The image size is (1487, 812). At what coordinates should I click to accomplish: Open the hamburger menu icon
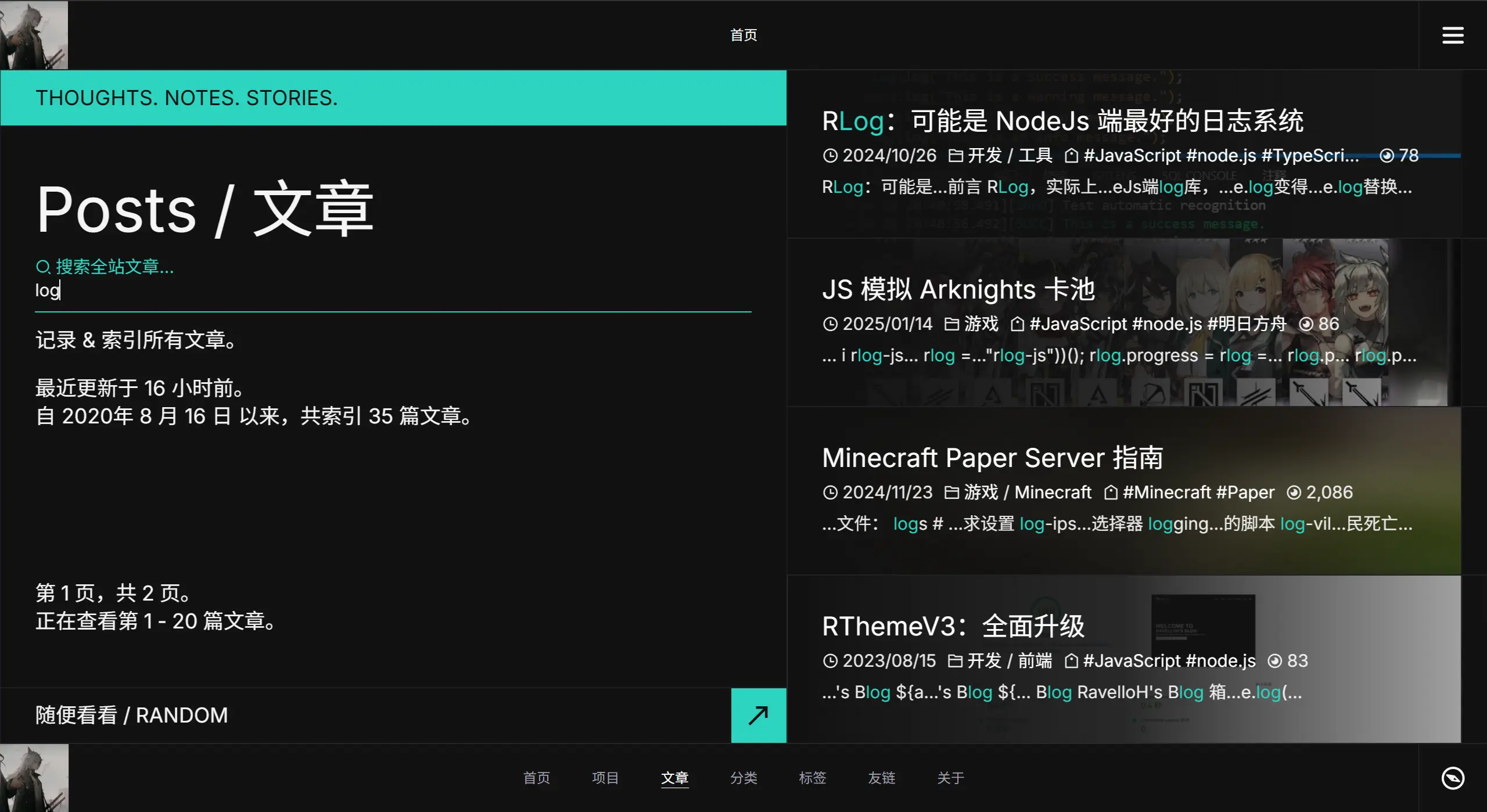pyautogui.click(x=1452, y=35)
